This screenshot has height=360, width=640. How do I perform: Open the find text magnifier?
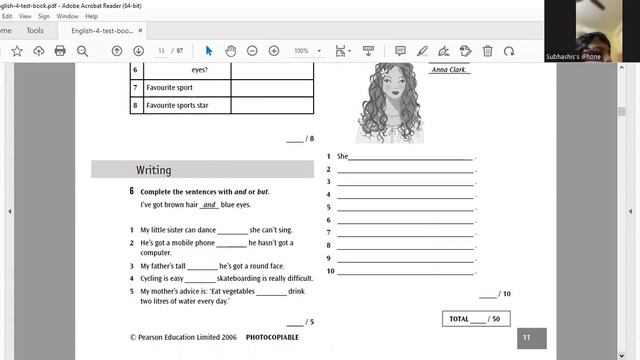(x=82, y=51)
